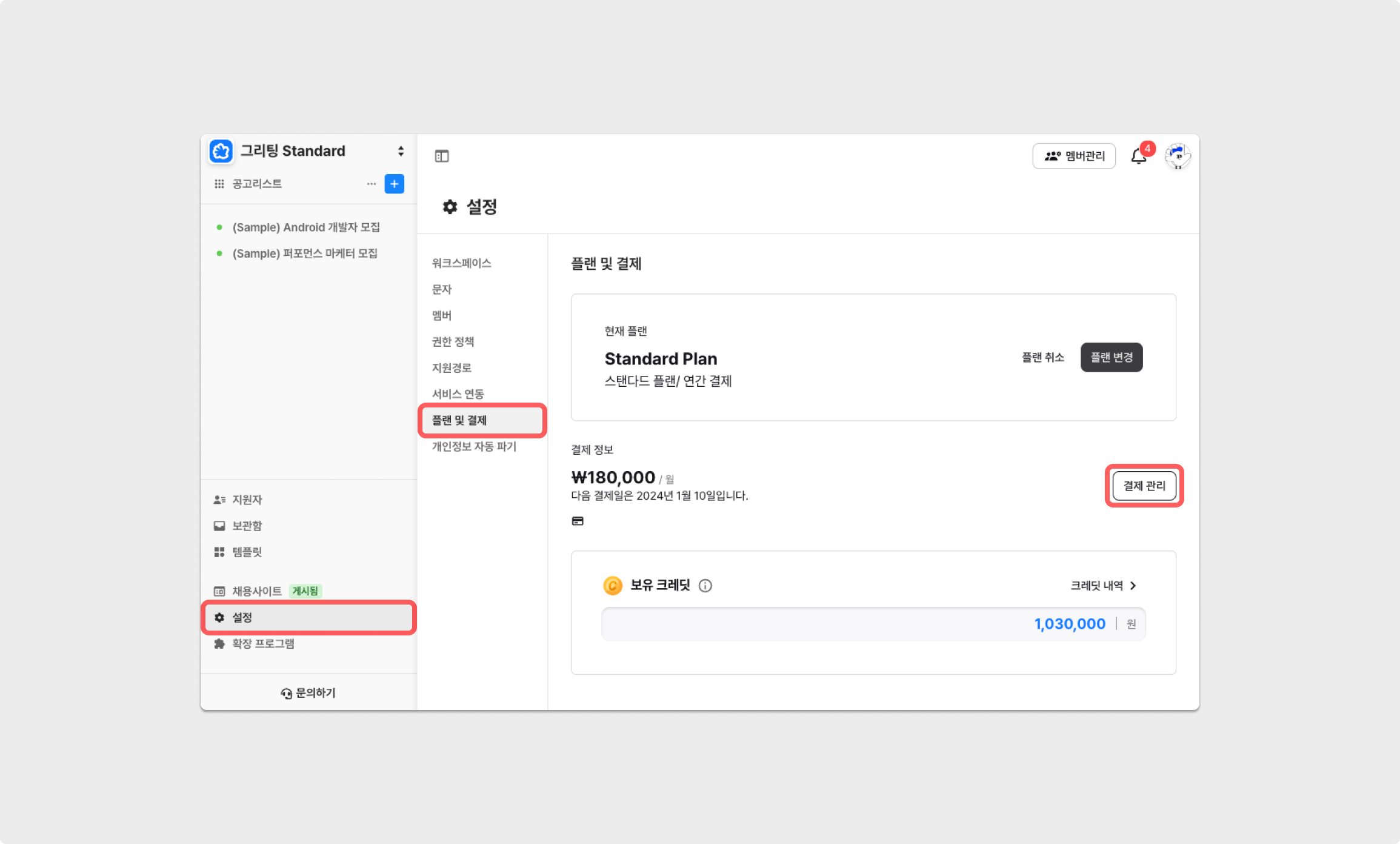Open the 멤버관리 button

pyautogui.click(x=1074, y=156)
